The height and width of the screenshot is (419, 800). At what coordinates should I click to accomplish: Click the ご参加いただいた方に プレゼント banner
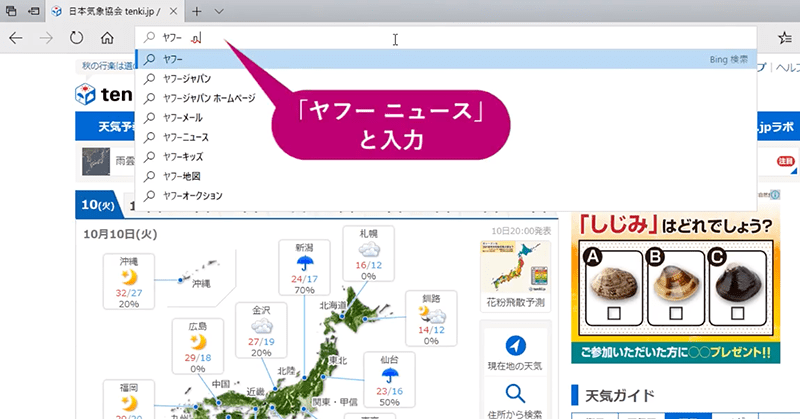click(x=676, y=353)
